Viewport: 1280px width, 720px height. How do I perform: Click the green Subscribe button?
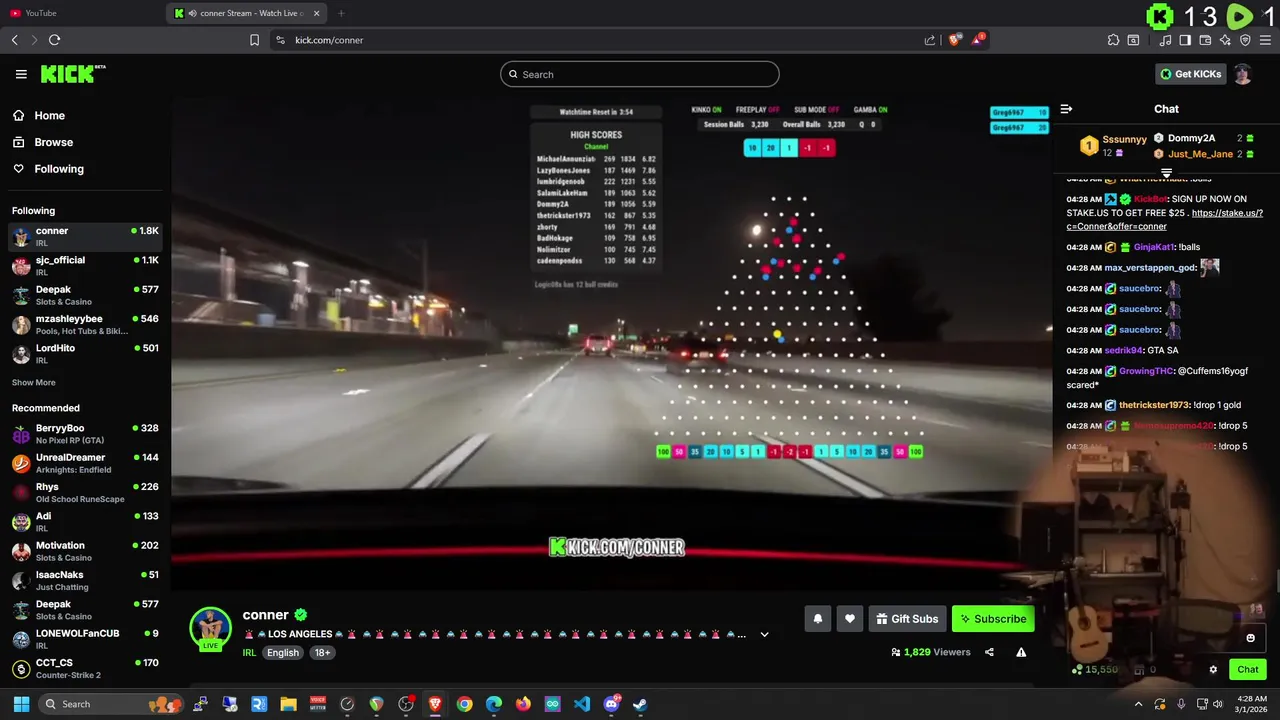pyautogui.click(x=993, y=619)
